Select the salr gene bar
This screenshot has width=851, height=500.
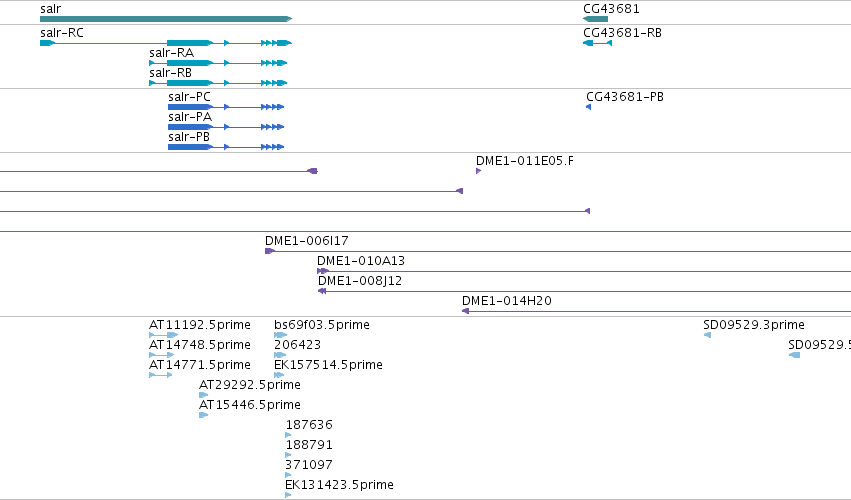166,19
